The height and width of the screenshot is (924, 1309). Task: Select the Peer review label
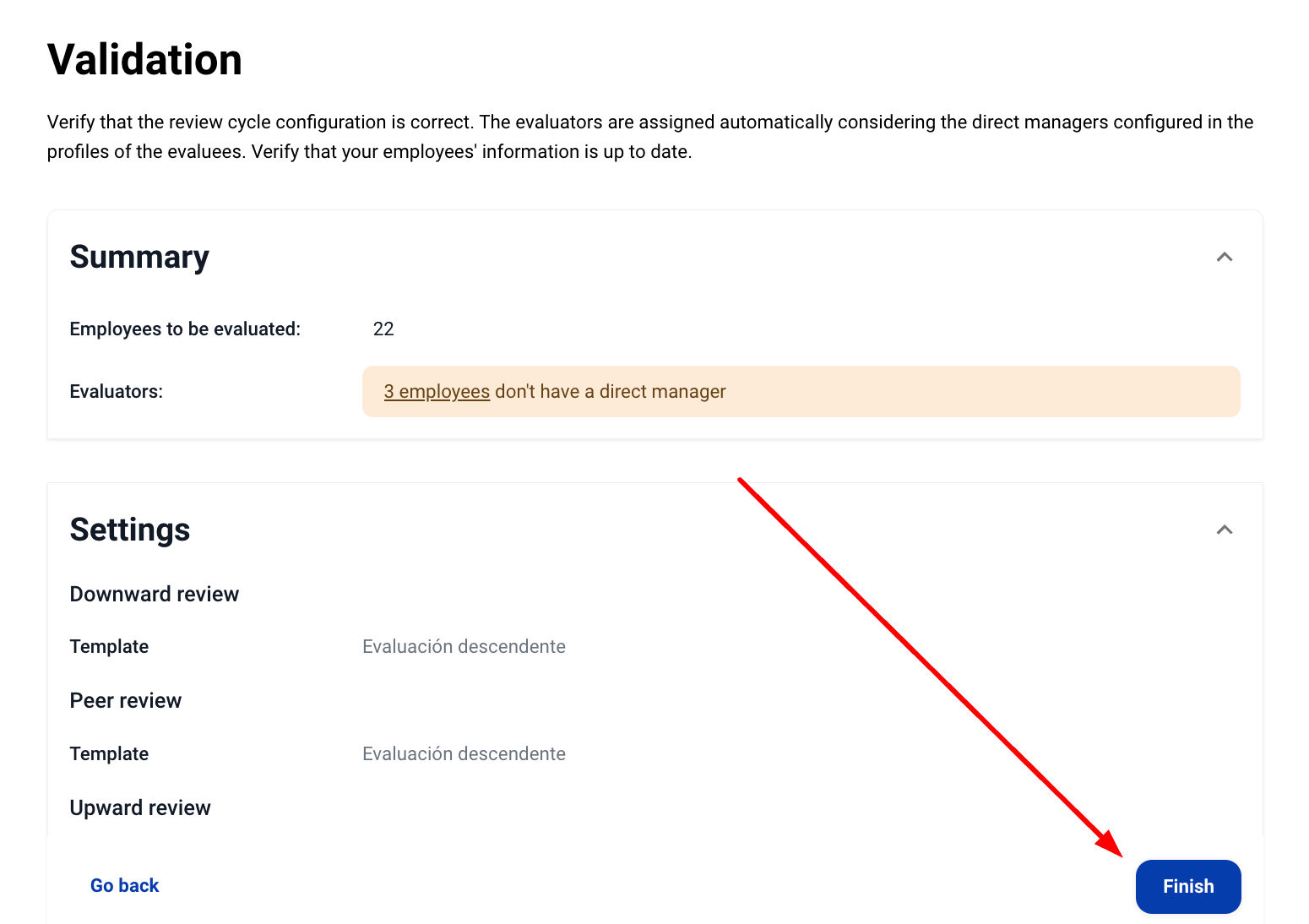click(x=126, y=700)
